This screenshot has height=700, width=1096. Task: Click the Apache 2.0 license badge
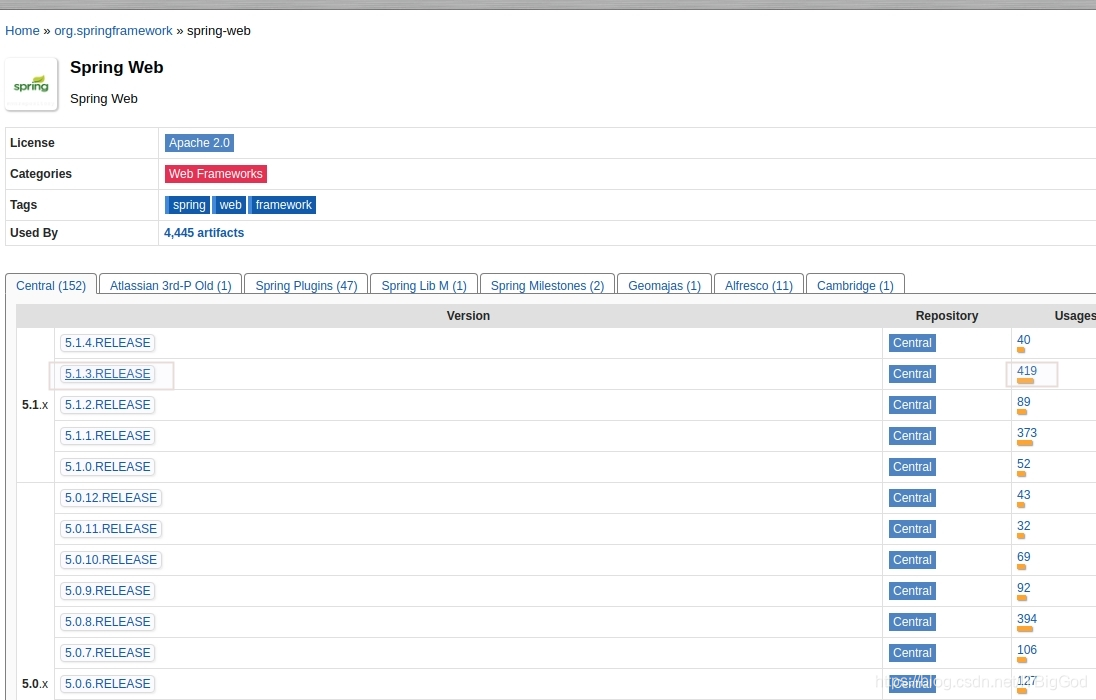[x=199, y=143]
